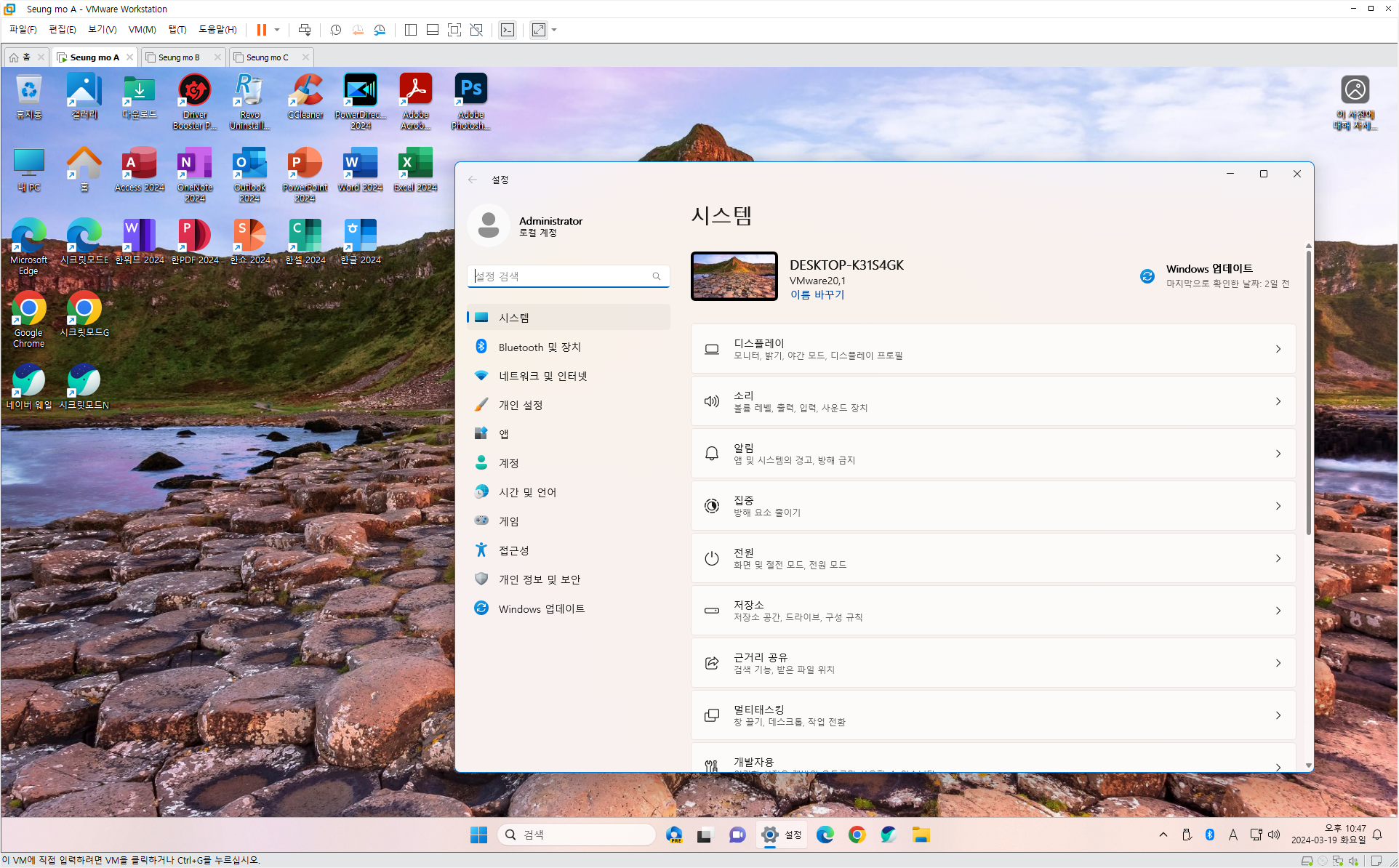The height and width of the screenshot is (868, 1399).
Task: Open the VM(M) menu
Action: point(142,30)
